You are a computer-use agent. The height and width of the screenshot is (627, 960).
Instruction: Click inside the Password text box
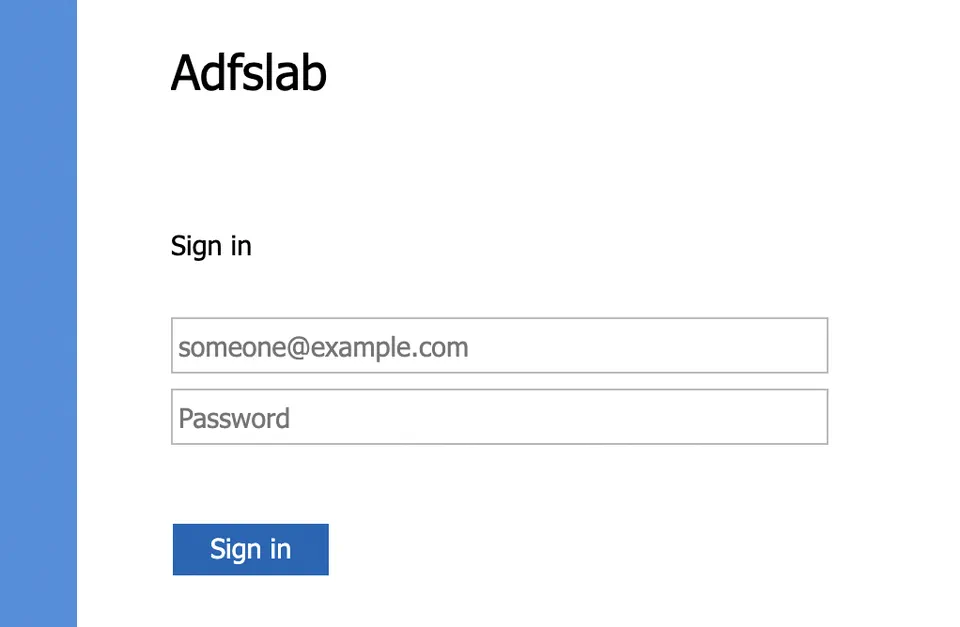pyautogui.click(x=499, y=416)
